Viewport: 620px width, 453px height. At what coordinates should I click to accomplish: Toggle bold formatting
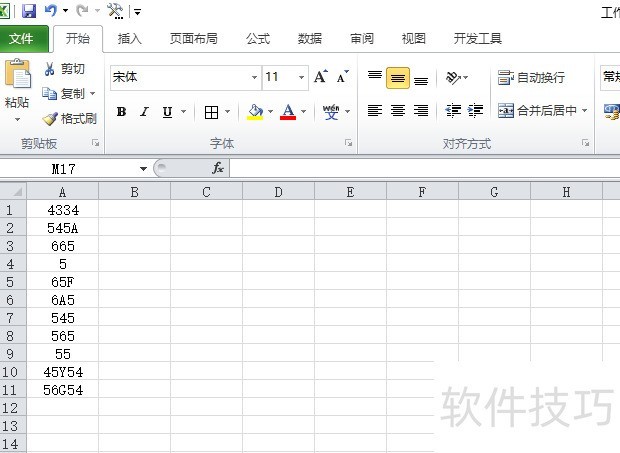coord(122,112)
